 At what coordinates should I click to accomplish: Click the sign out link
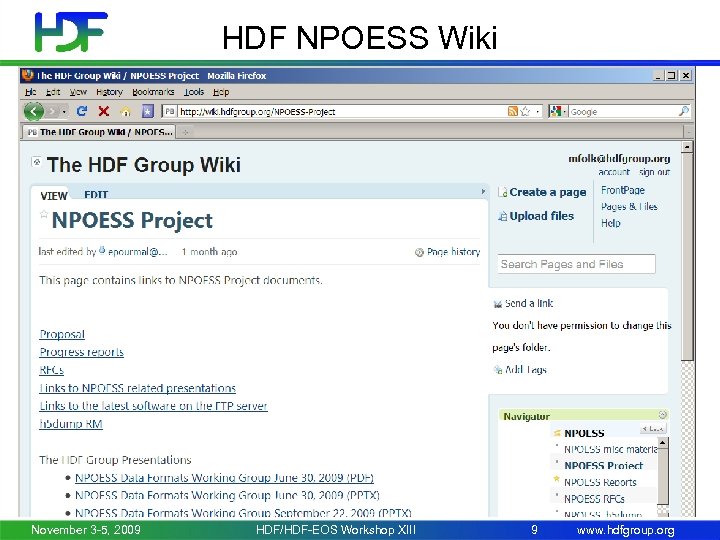pyautogui.click(x=654, y=172)
